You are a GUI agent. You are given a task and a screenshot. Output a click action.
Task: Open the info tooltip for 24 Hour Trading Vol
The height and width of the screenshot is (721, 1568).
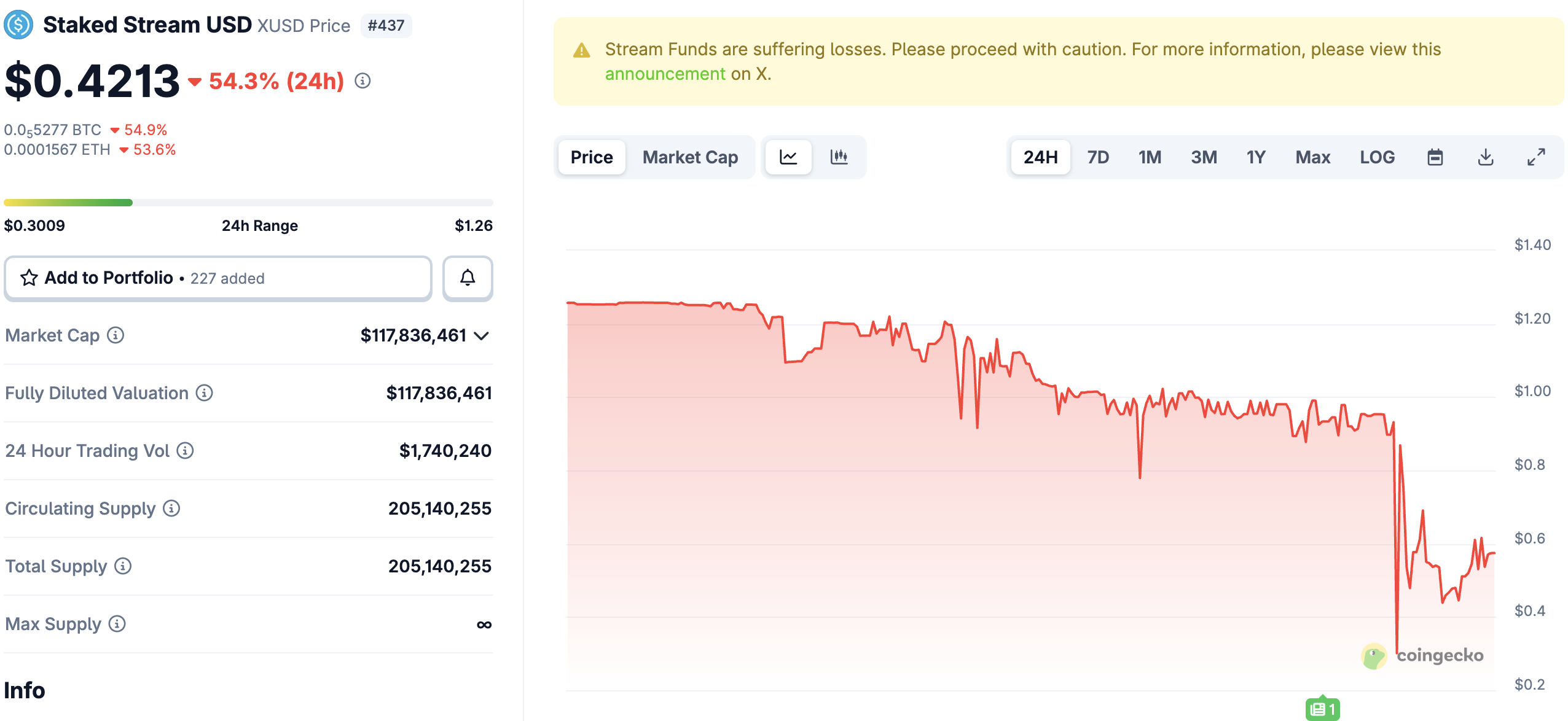pyautogui.click(x=185, y=451)
